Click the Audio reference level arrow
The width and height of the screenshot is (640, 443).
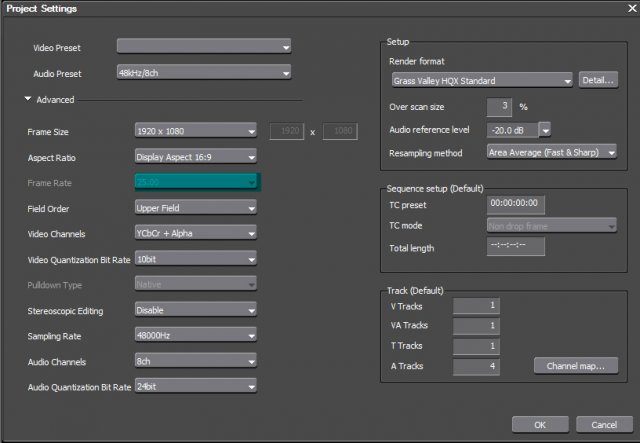point(545,129)
